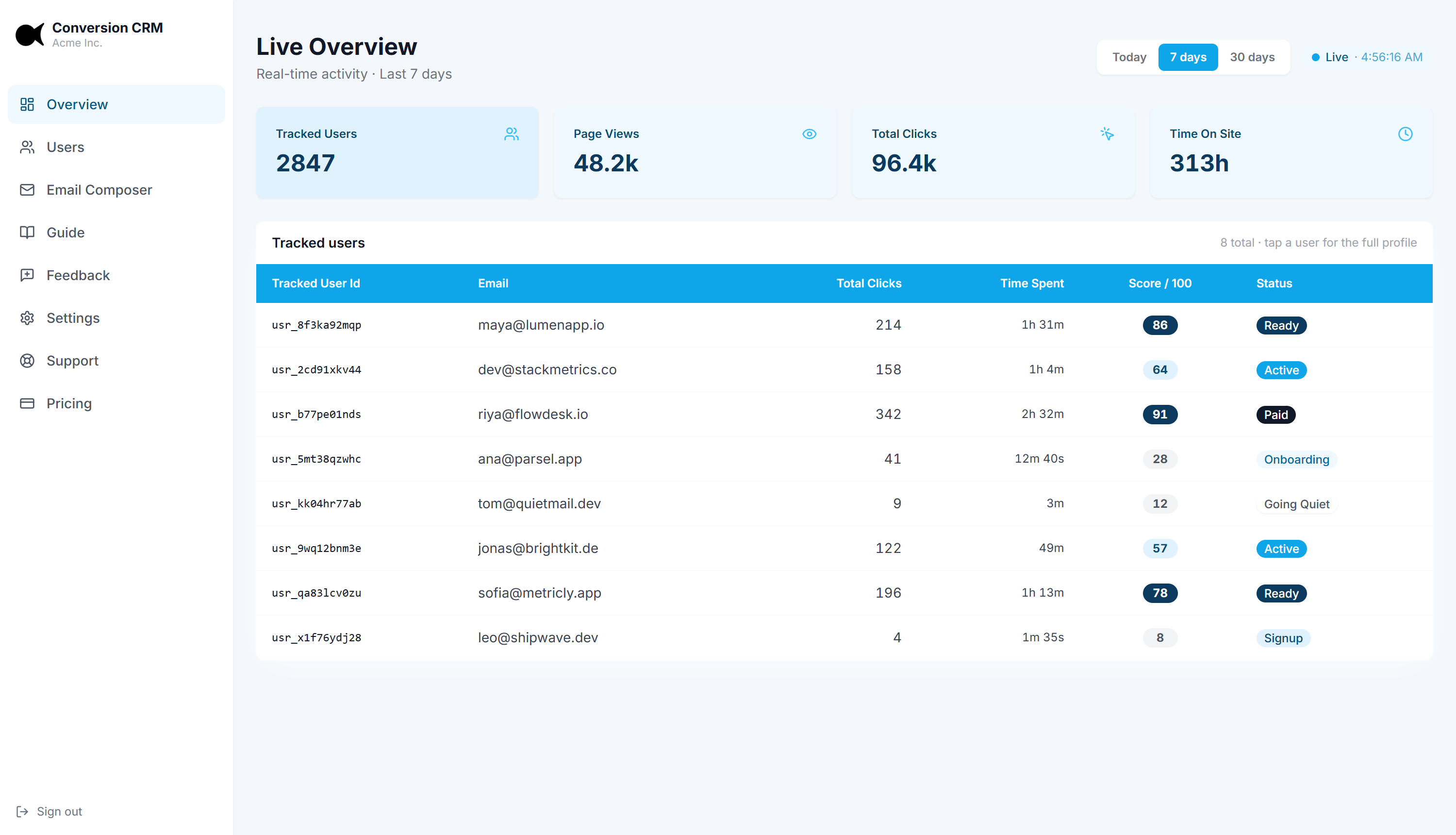The image size is (1456, 835).
Task: Click the 12m 40s time spent cell
Action: (x=1039, y=459)
